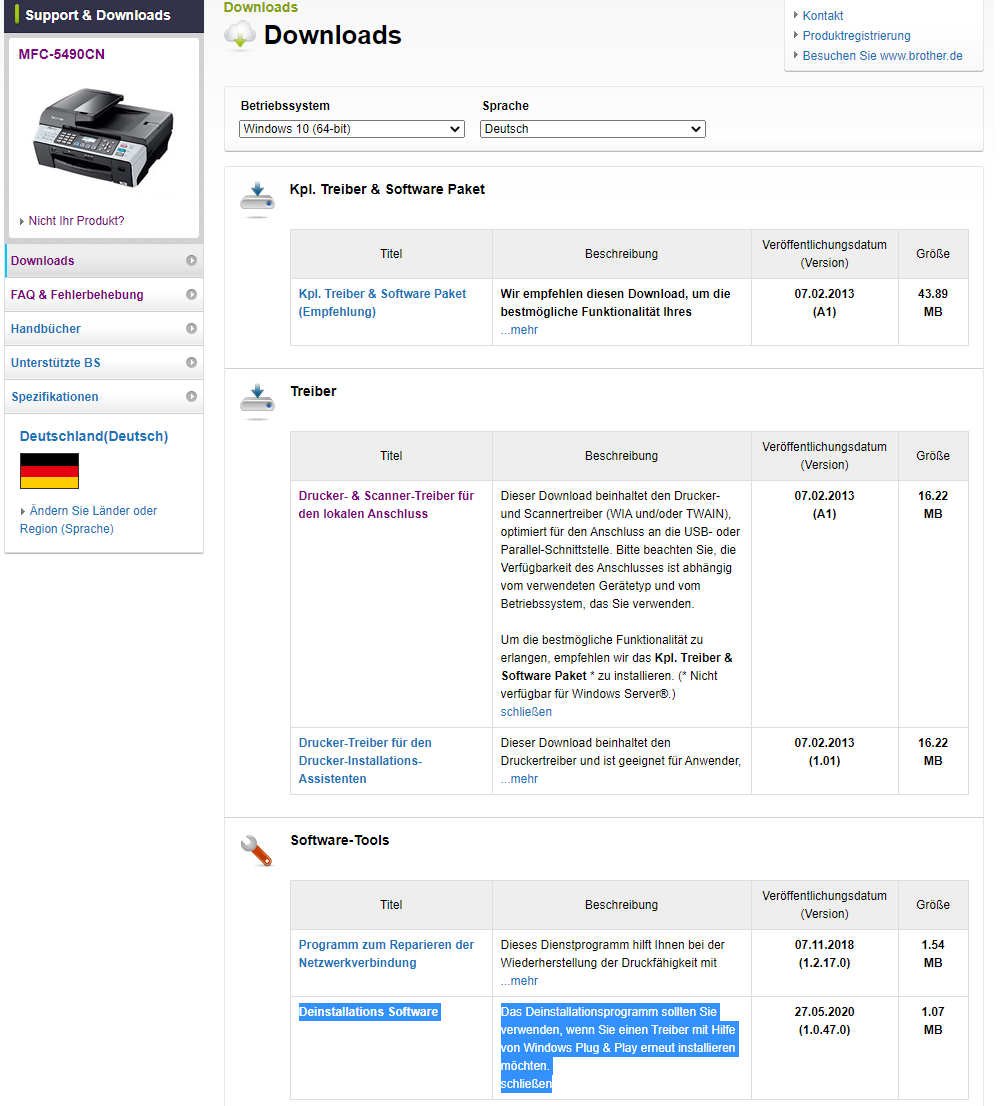Click the arrow icon on the Handbücher item

(x=191, y=328)
